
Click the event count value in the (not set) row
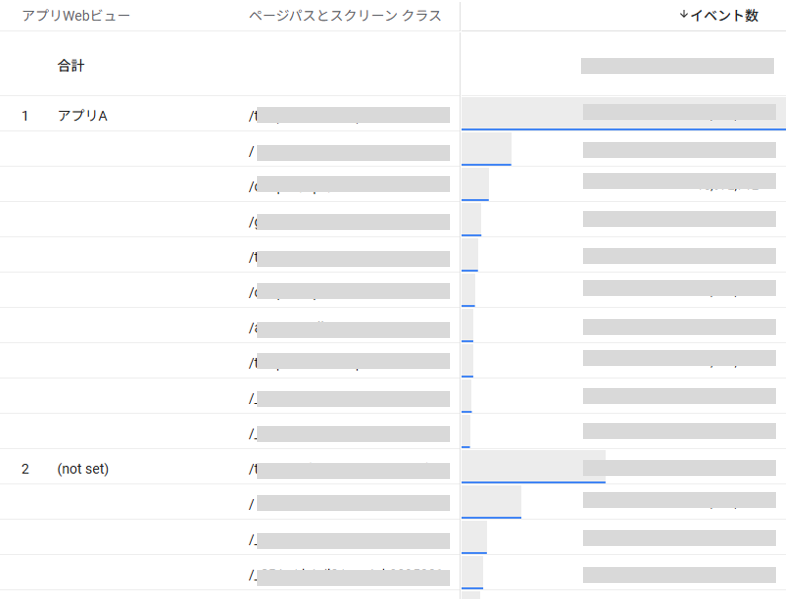click(x=679, y=468)
